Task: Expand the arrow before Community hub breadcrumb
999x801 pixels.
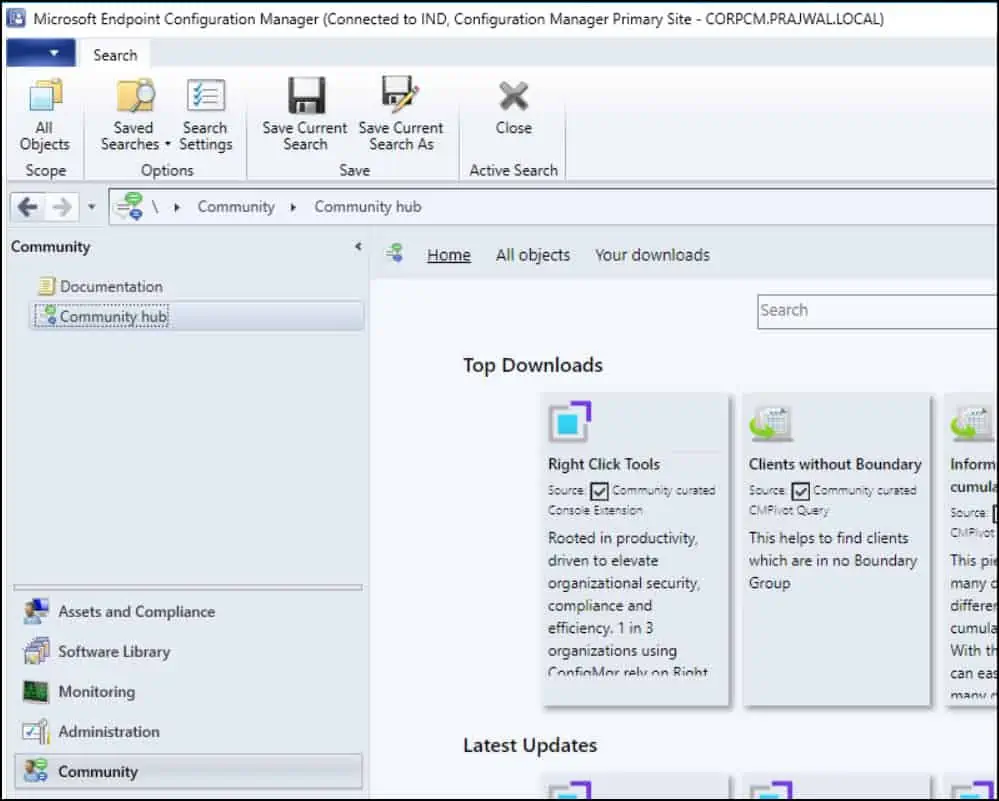Action: coord(293,207)
